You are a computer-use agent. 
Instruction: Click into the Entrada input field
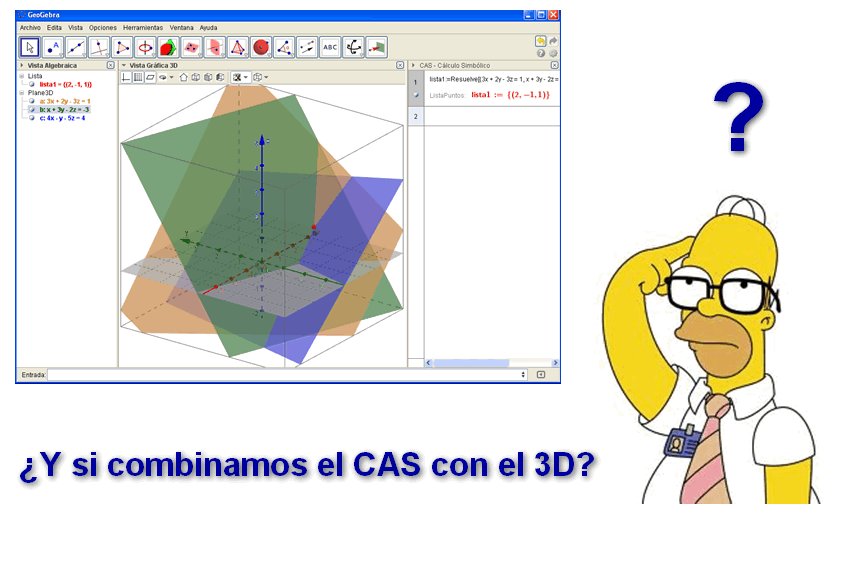point(288,375)
